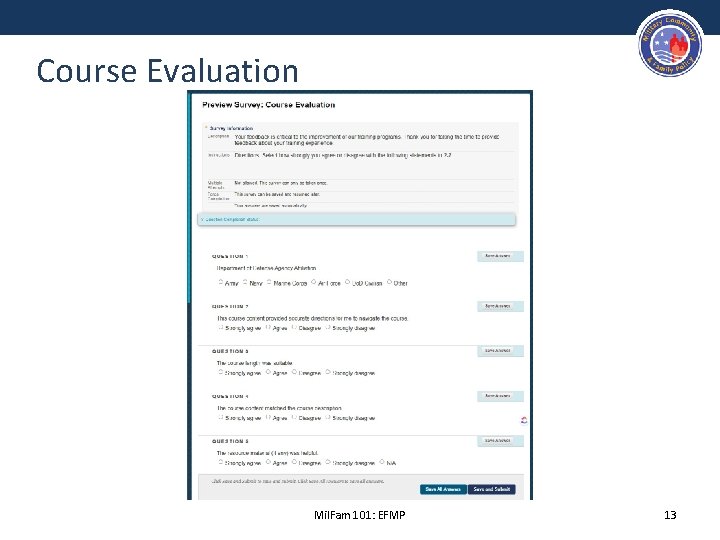720x540 pixels.
Task: Pick Strongly disagree for Question 3
Action: 328,372
